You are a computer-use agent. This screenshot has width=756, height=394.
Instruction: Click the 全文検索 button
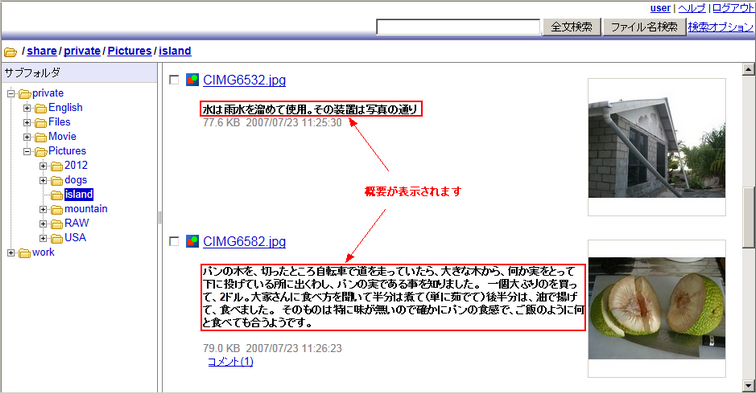tap(572, 27)
